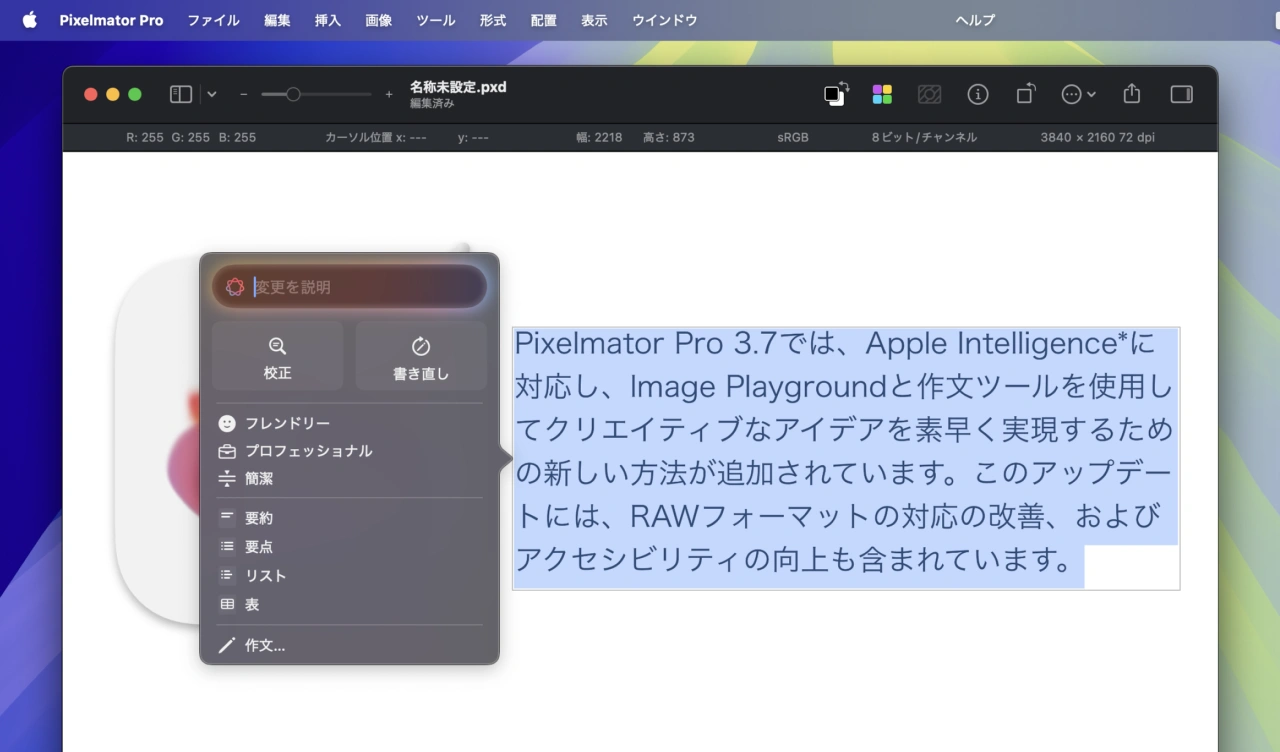Image resolution: width=1280 pixels, height=752 pixels.
Task: Click the ML enhance icon in toolbar
Action: tap(929, 94)
